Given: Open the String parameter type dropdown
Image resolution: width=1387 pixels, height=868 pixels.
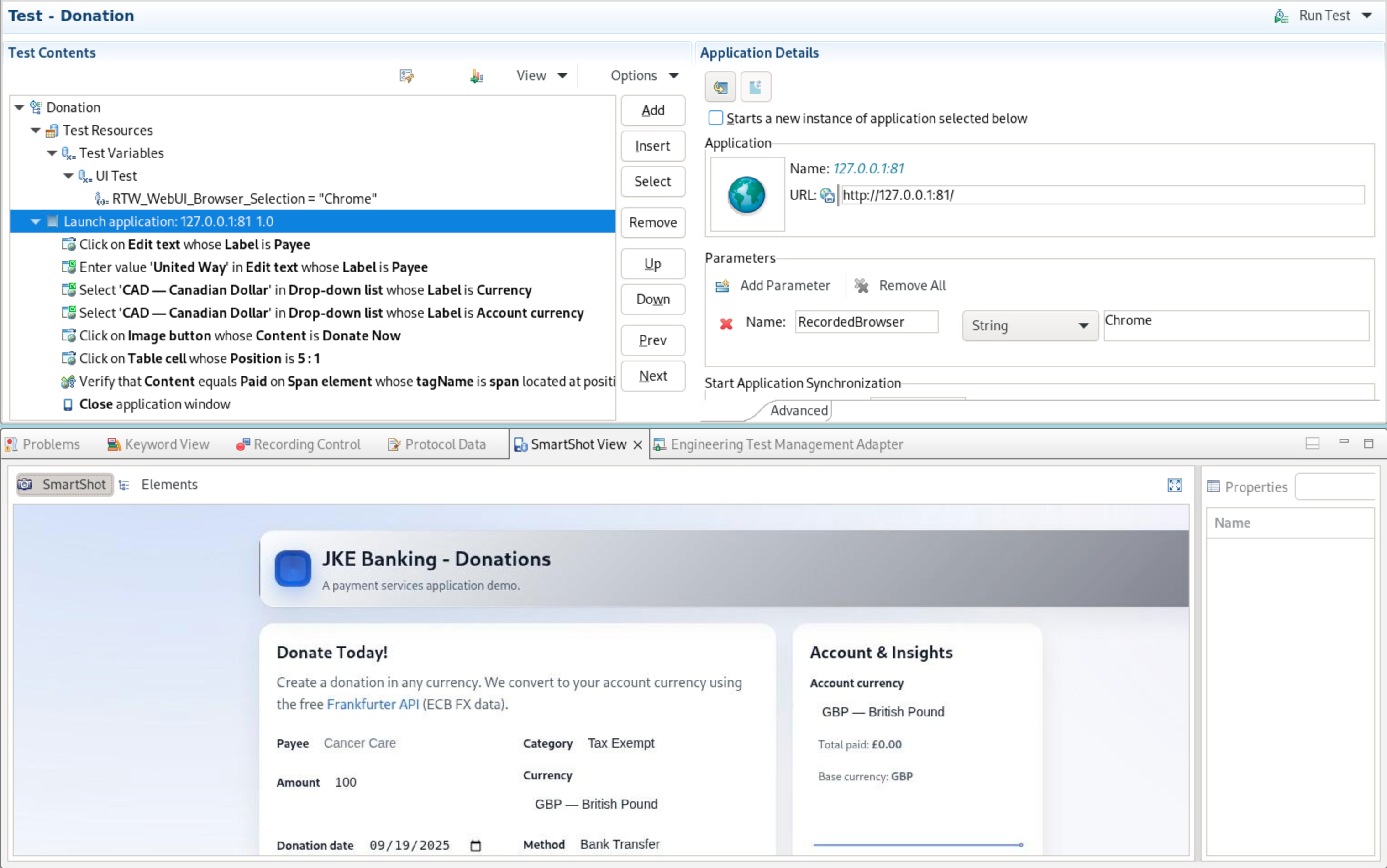Looking at the screenshot, I should 1029,325.
